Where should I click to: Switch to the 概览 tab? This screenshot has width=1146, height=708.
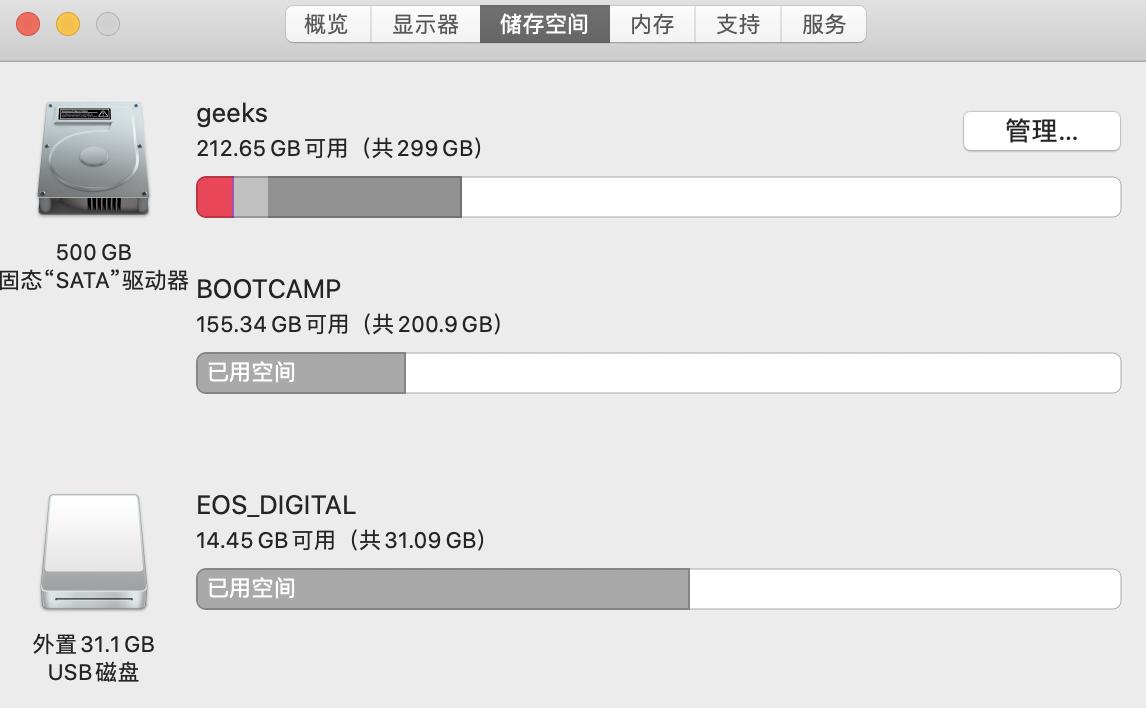(x=327, y=24)
